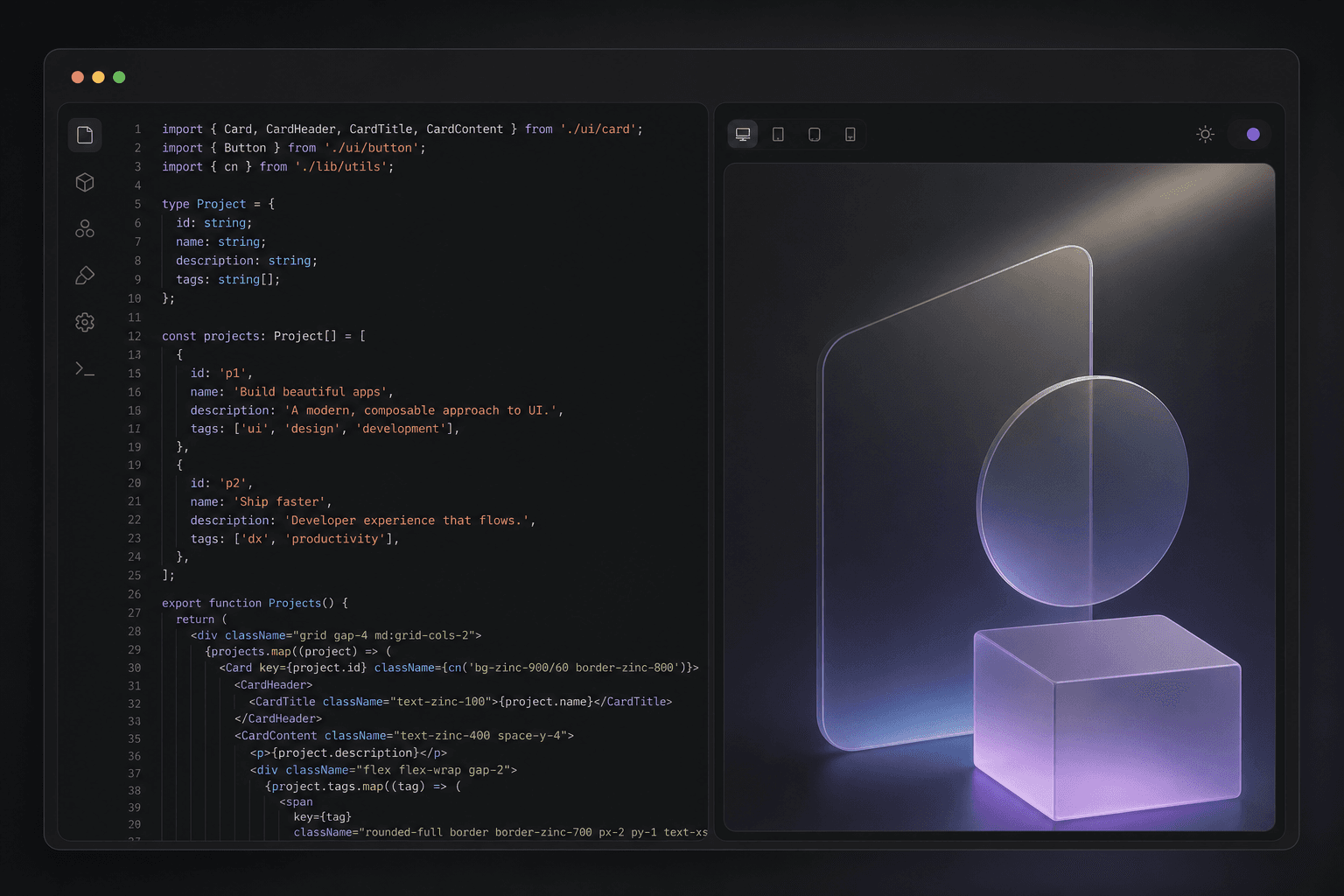Click line number 1 in the gutter

(x=137, y=129)
